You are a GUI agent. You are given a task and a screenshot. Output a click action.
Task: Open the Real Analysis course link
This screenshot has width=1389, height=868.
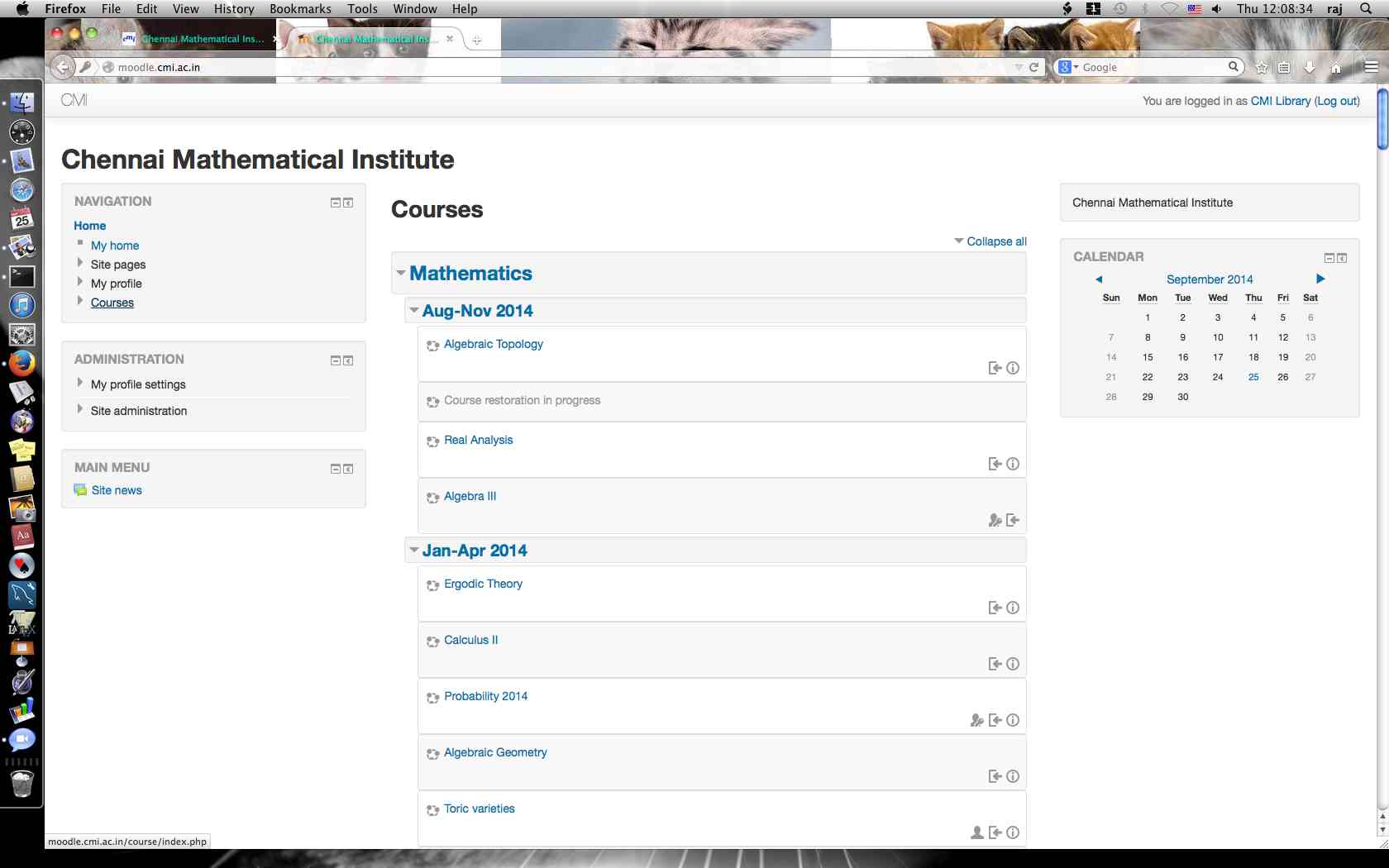479,440
